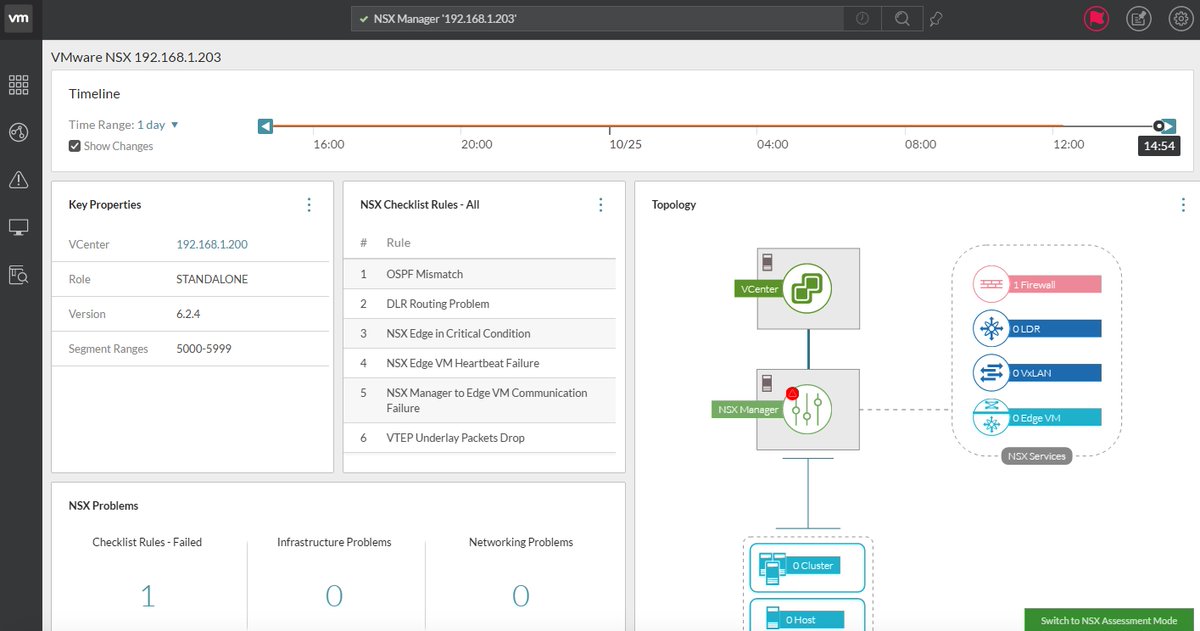Viewport: 1200px width, 631px height.
Task: Select the DLR Routing Problem rule
Action: (479, 304)
